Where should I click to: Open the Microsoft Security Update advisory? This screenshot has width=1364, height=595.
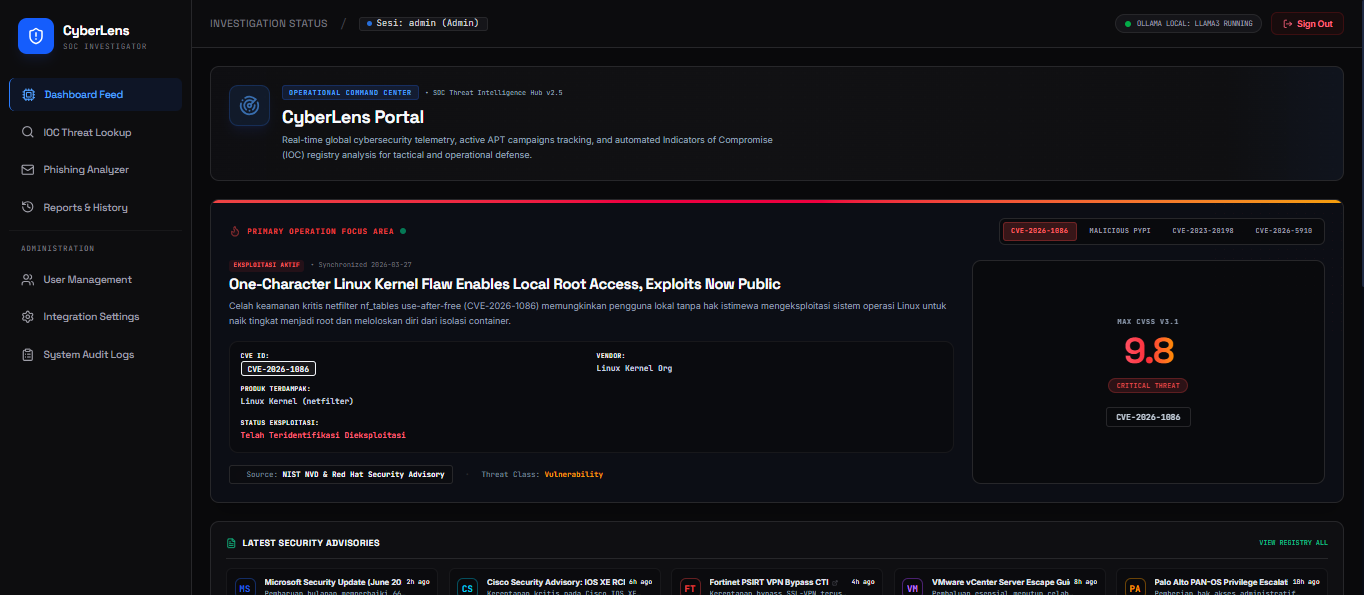pyautogui.click(x=333, y=581)
